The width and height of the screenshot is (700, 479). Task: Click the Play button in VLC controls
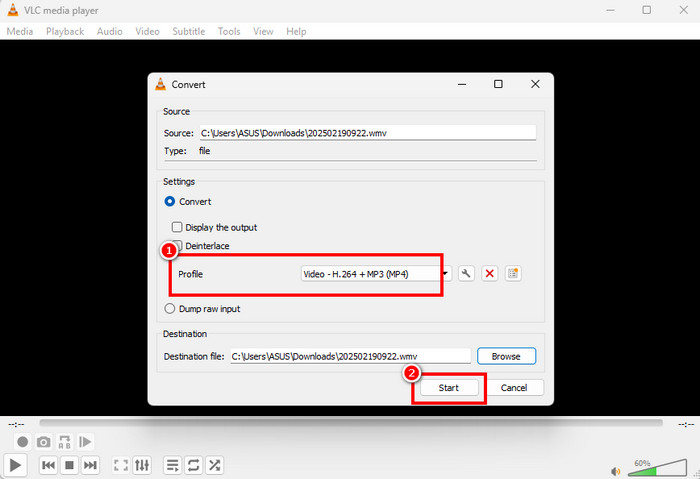pos(15,465)
